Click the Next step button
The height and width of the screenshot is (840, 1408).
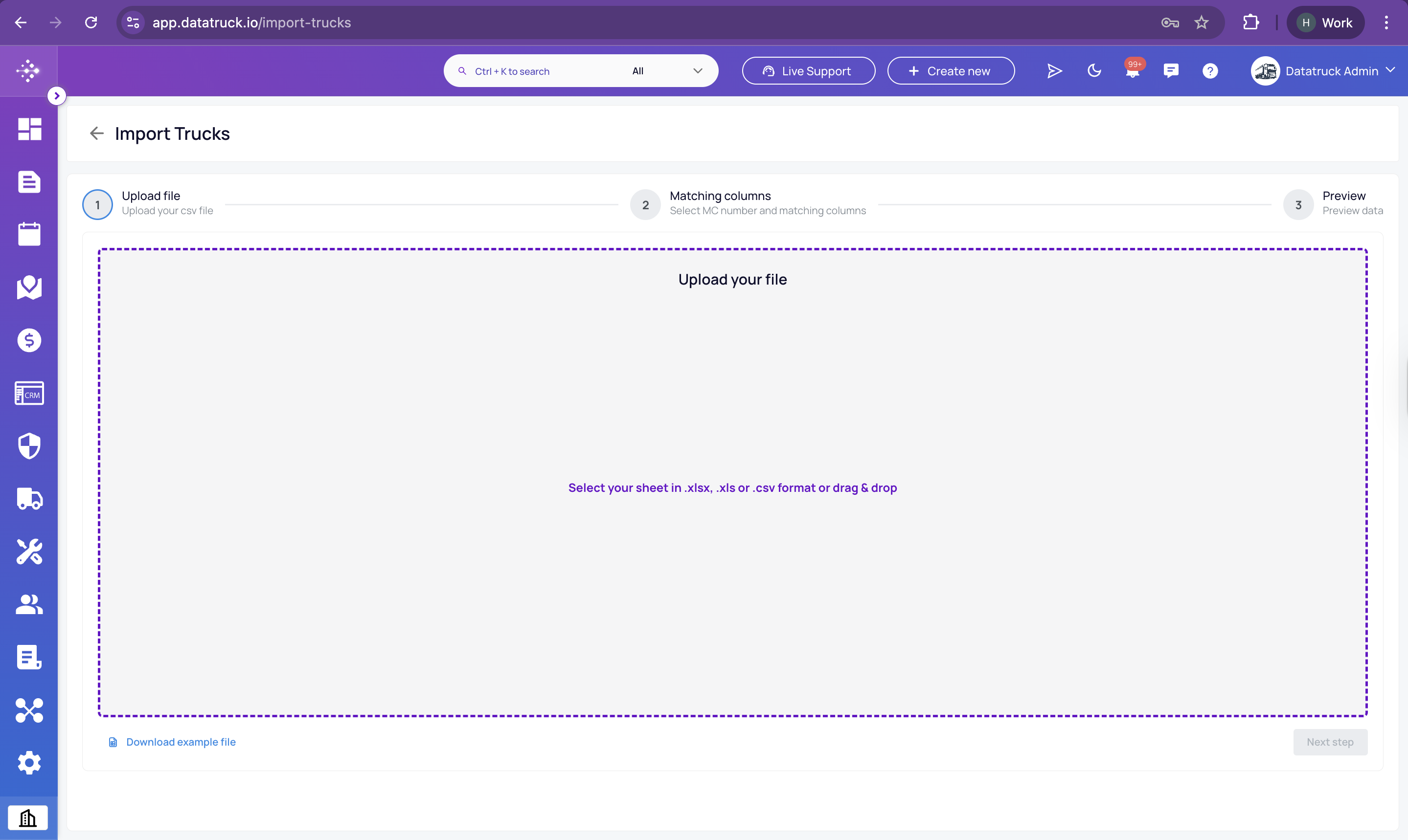[x=1330, y=742]
